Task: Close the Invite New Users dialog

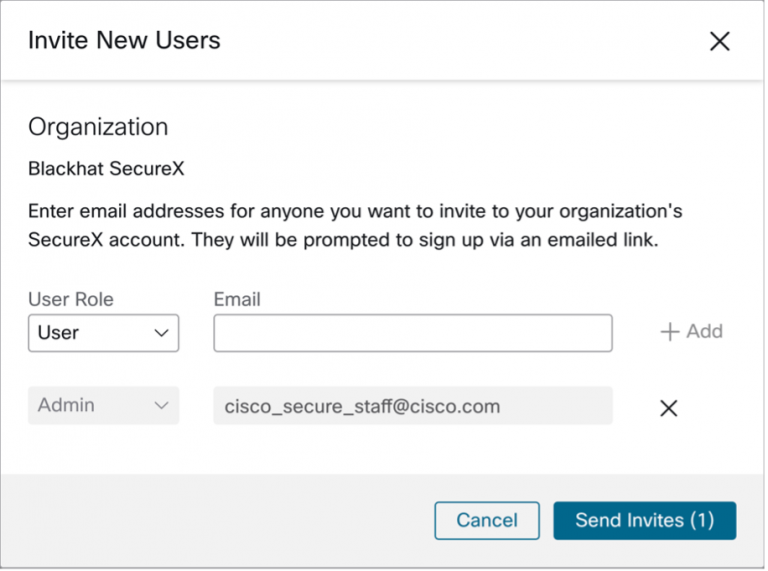Action: coord(719,41)
